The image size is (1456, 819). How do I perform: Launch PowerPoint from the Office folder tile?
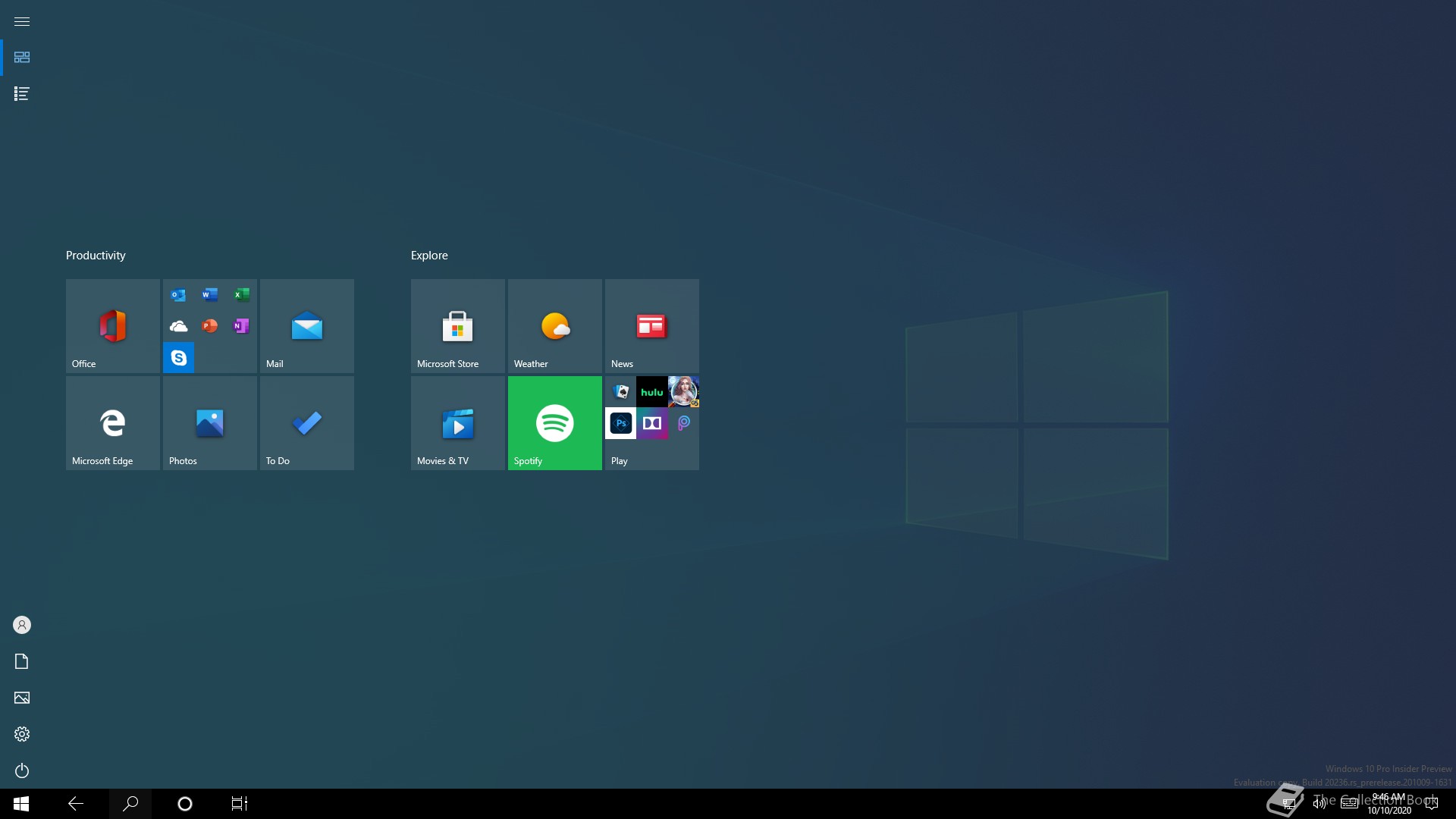pos(210,326)
